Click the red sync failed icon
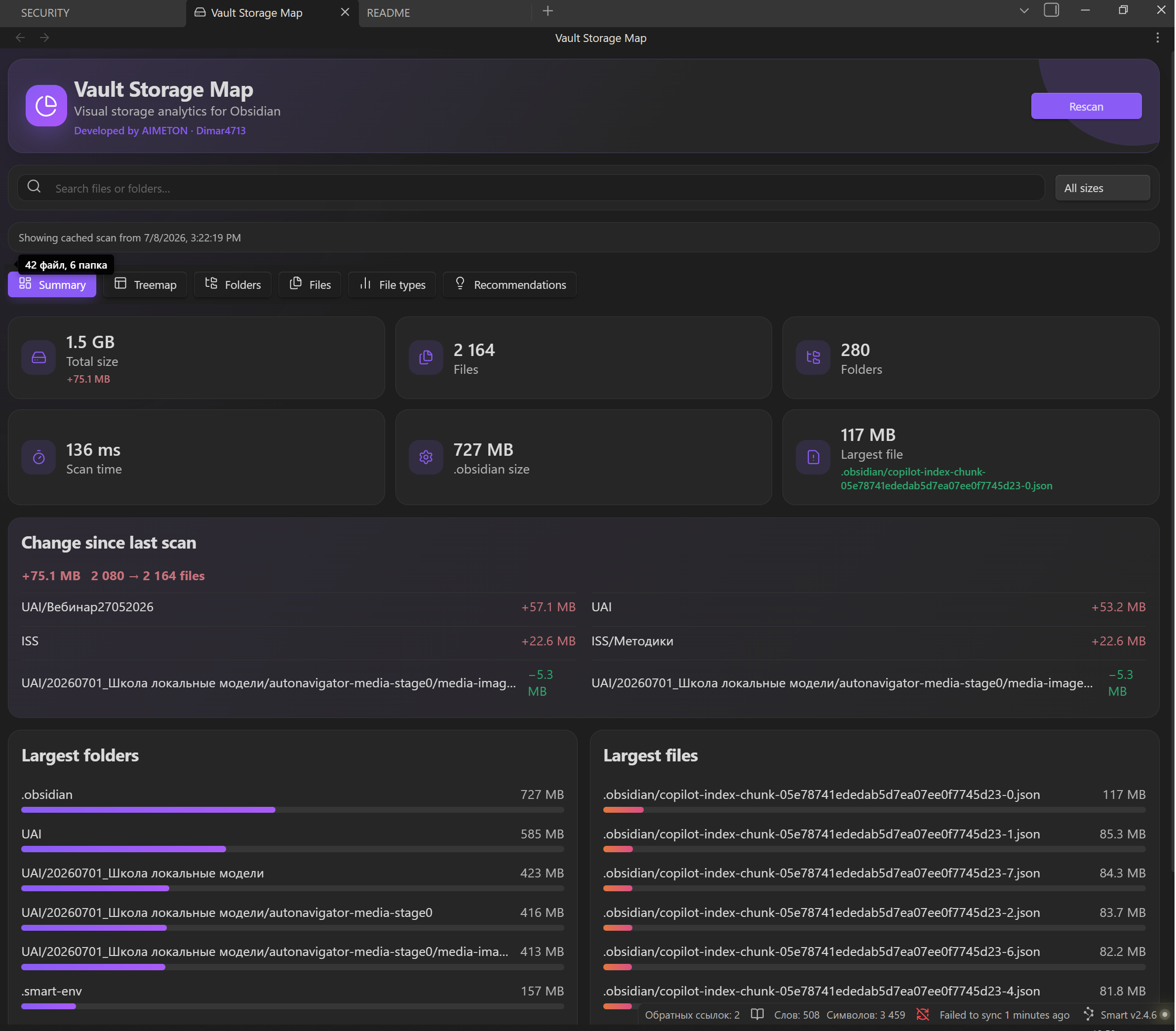 [x=923, y=1014]
